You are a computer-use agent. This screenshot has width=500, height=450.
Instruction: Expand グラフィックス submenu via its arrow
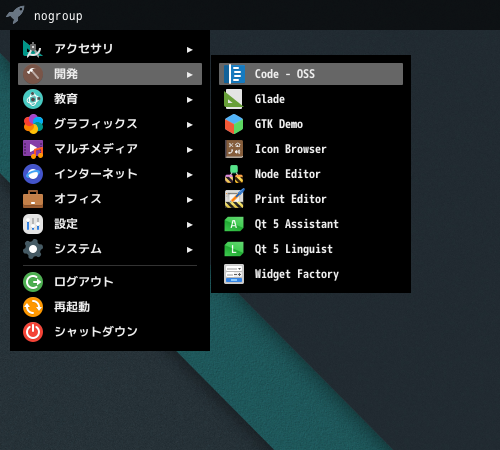click(190, 125)
